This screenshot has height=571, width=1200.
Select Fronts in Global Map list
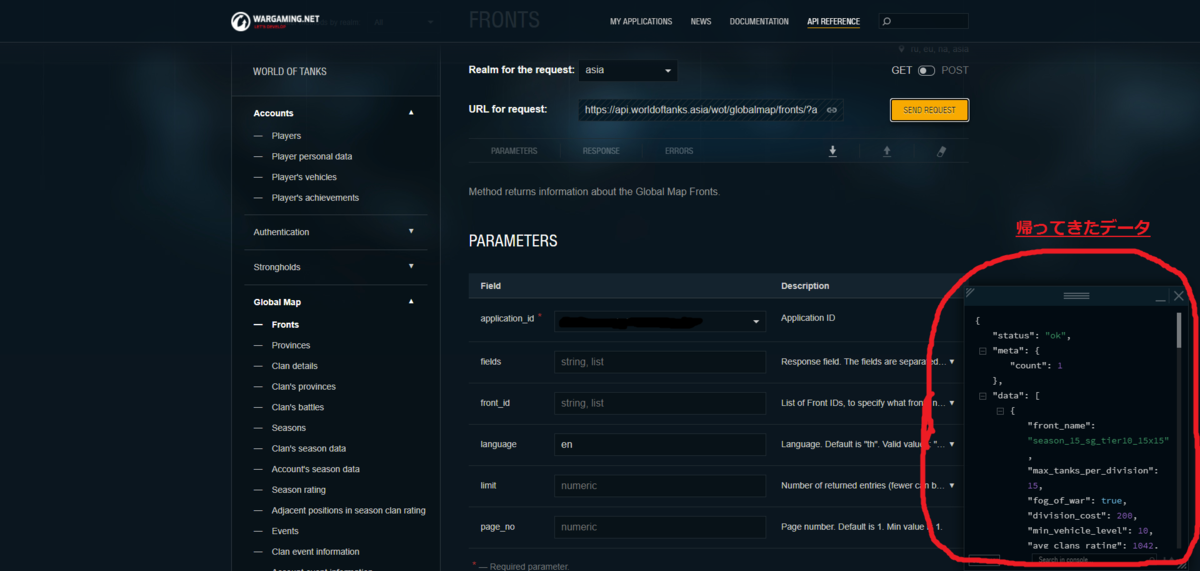click(x=285, y=325)
